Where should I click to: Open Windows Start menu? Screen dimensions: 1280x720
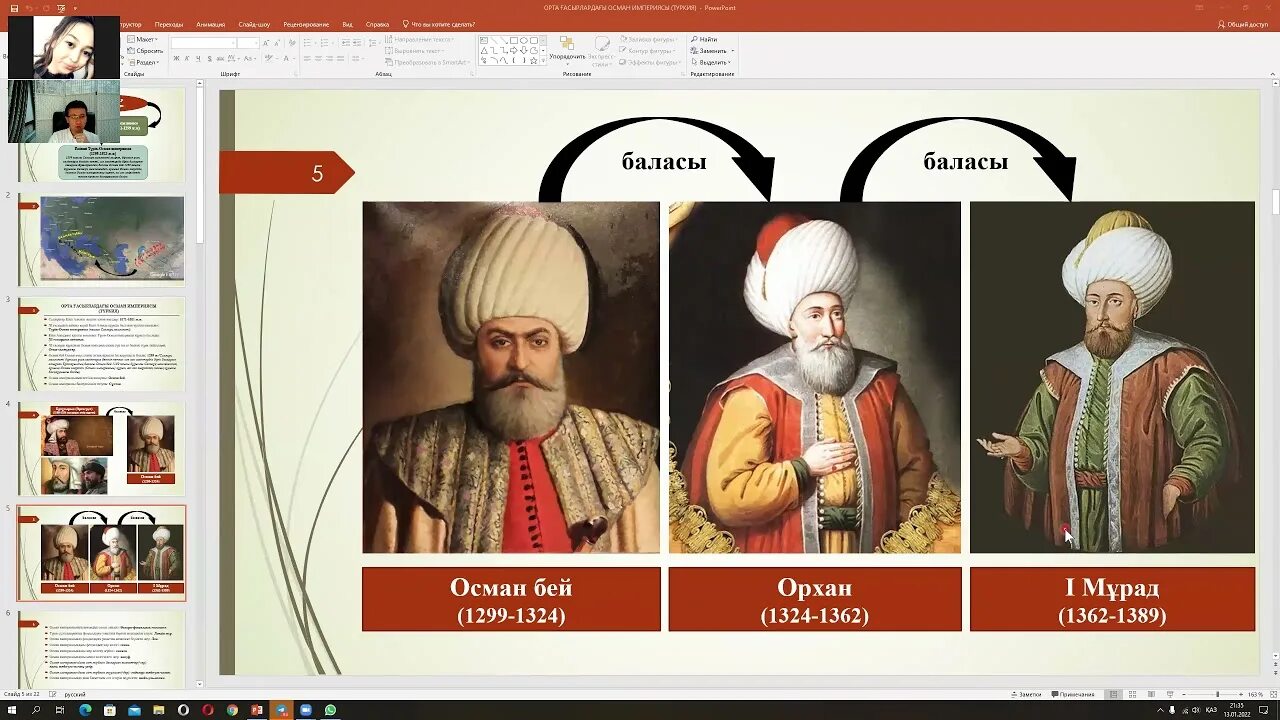click(12, 710)
